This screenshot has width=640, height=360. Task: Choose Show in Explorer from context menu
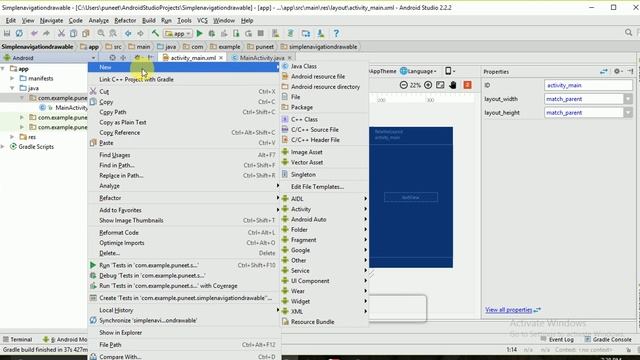pos(184,332)
